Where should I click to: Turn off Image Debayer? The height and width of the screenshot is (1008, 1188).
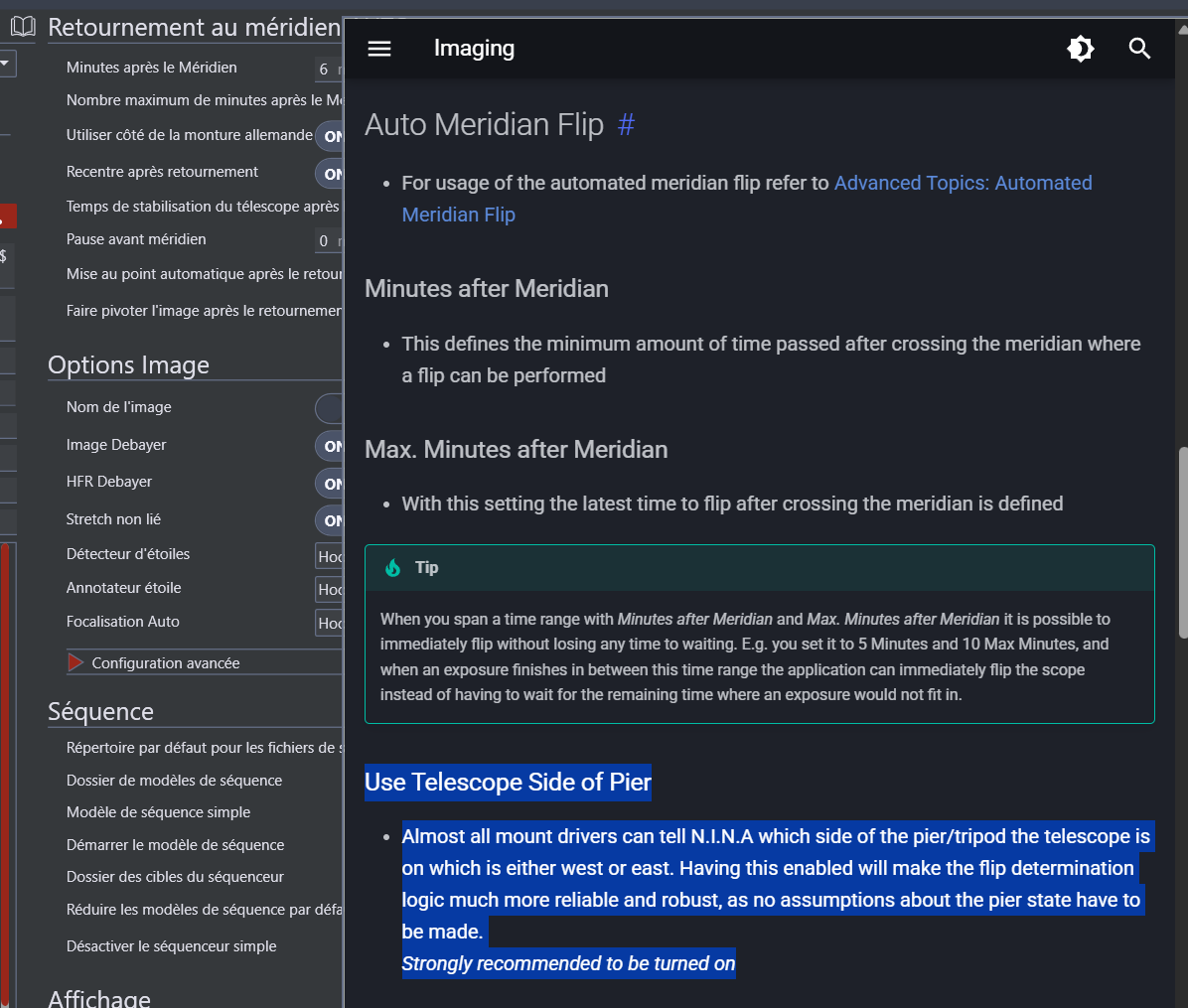click(x=330, y=446)
